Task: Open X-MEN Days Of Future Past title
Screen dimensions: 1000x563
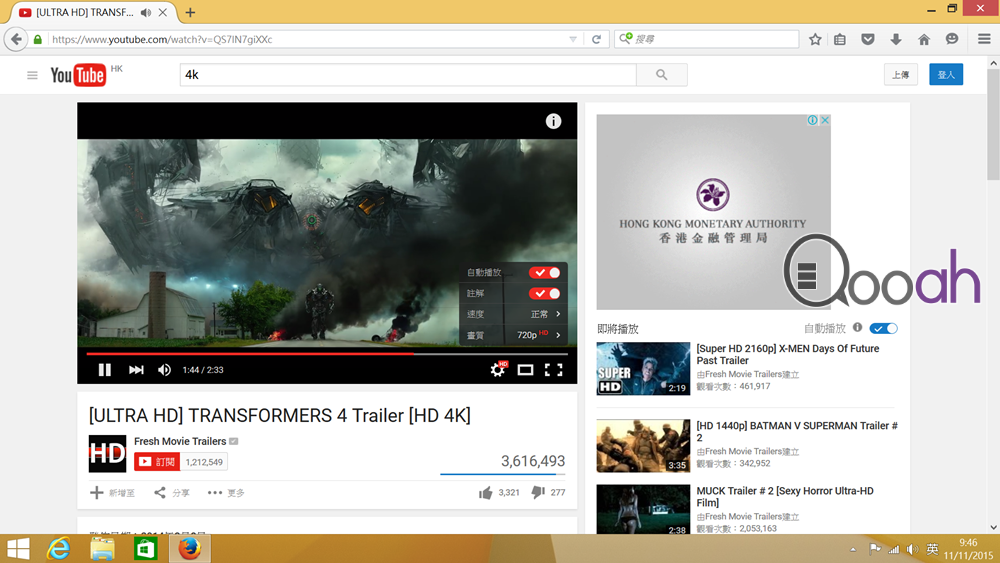Action: click(788, 355)
